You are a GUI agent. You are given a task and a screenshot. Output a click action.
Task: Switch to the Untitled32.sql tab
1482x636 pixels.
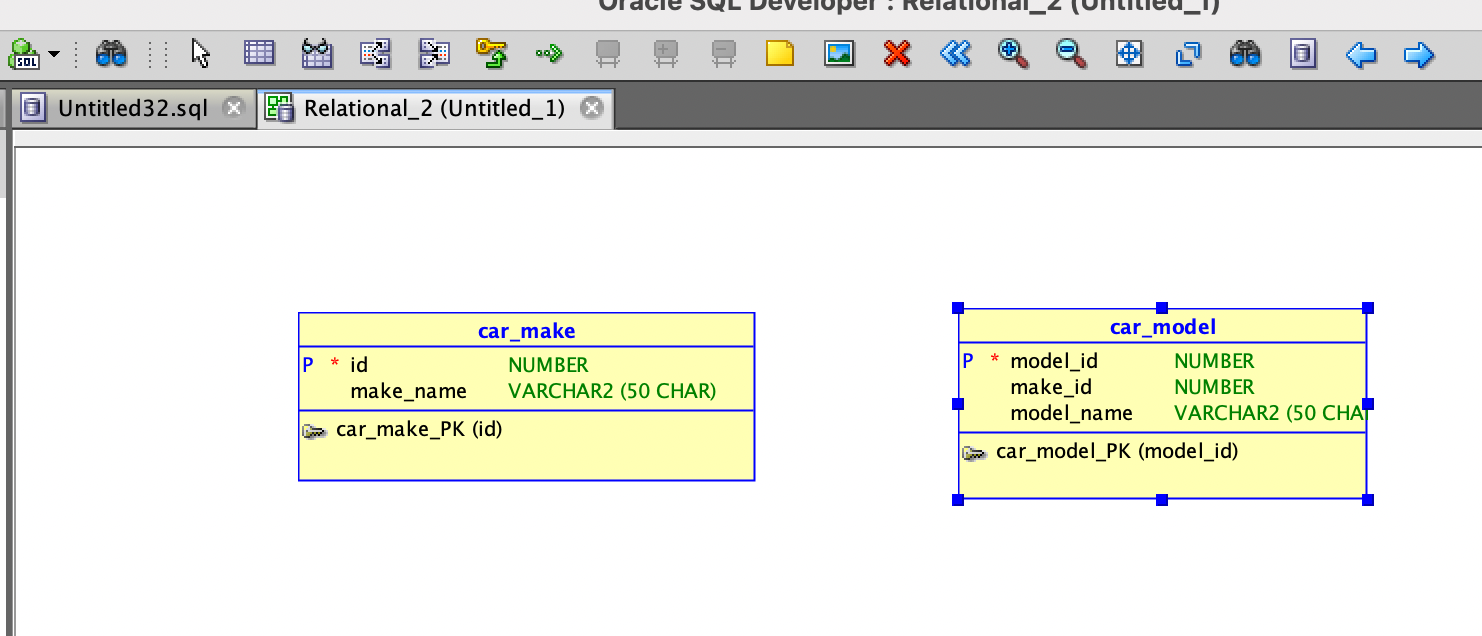(132, 108)
